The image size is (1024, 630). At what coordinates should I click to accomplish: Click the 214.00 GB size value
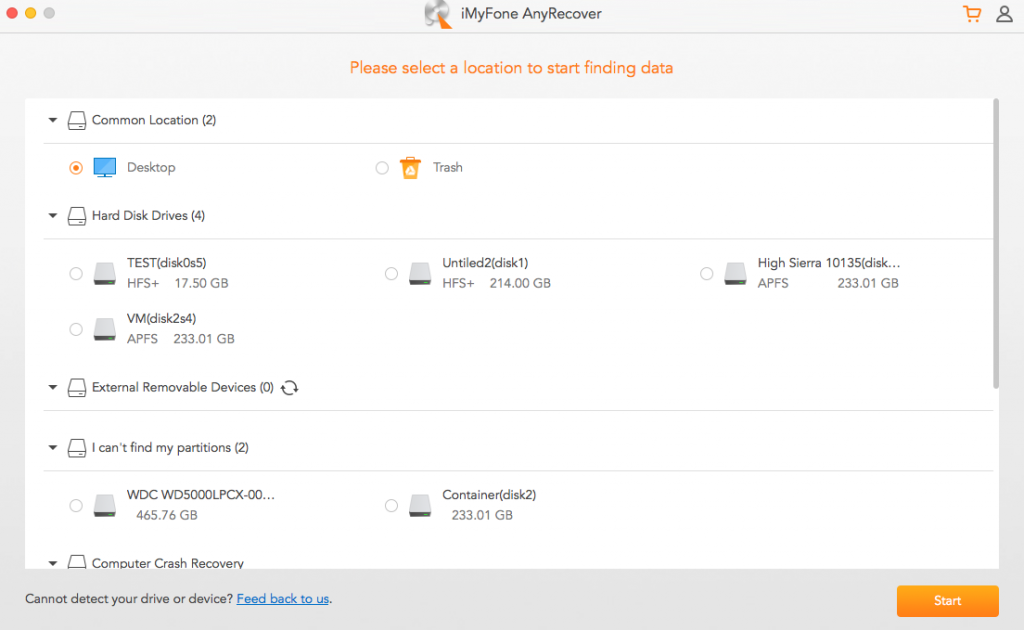click(x=520, y=283)
